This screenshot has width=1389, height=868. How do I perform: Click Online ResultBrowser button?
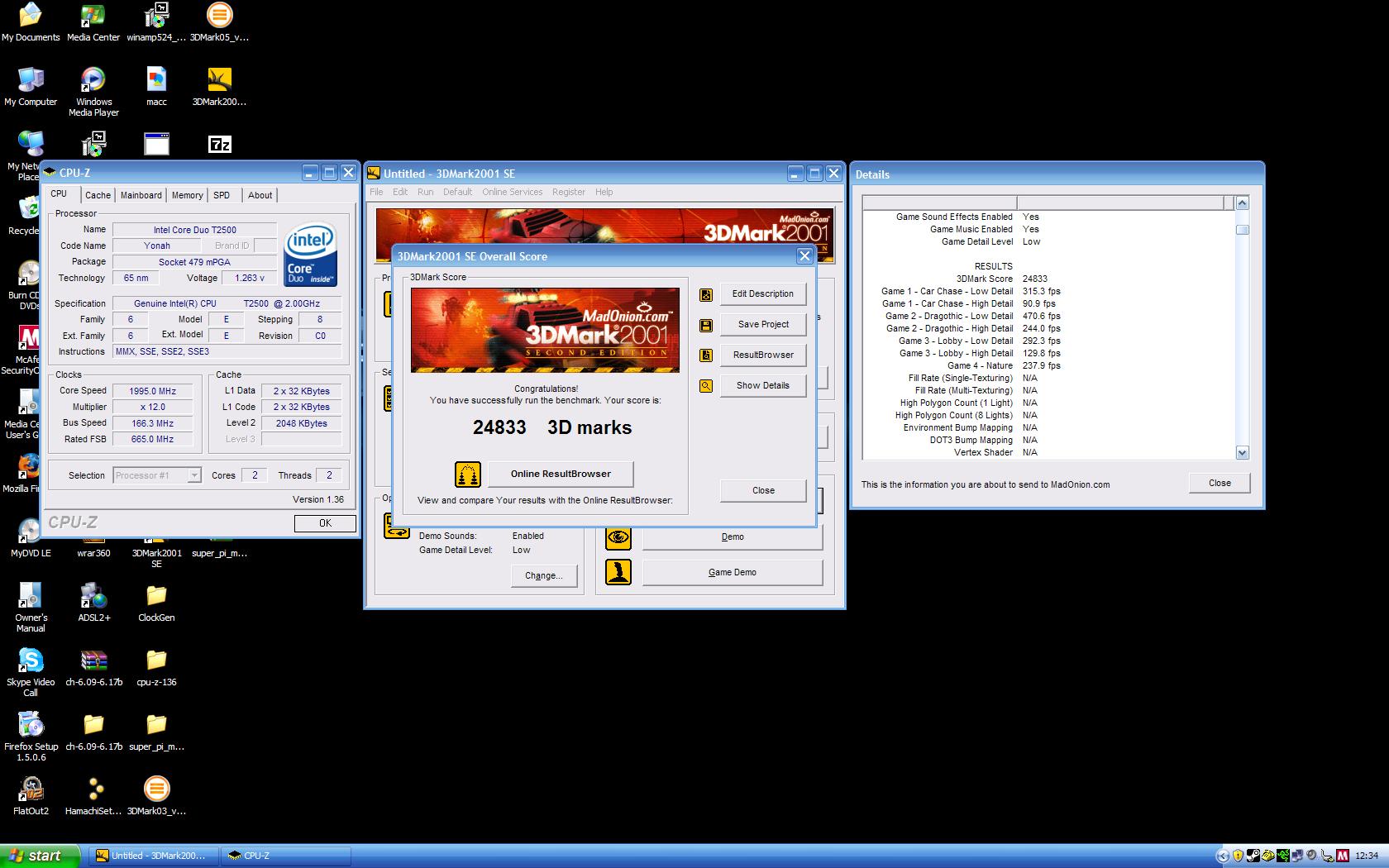[561, 475]
